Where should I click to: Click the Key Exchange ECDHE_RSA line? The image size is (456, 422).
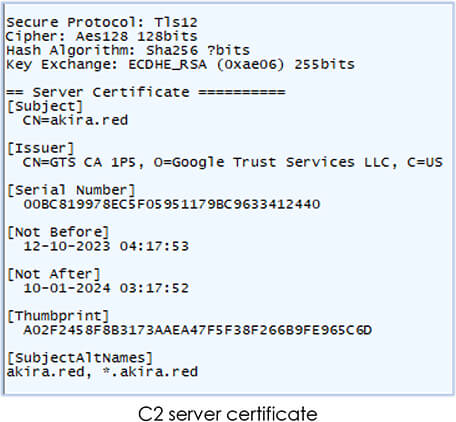[180, 64]
